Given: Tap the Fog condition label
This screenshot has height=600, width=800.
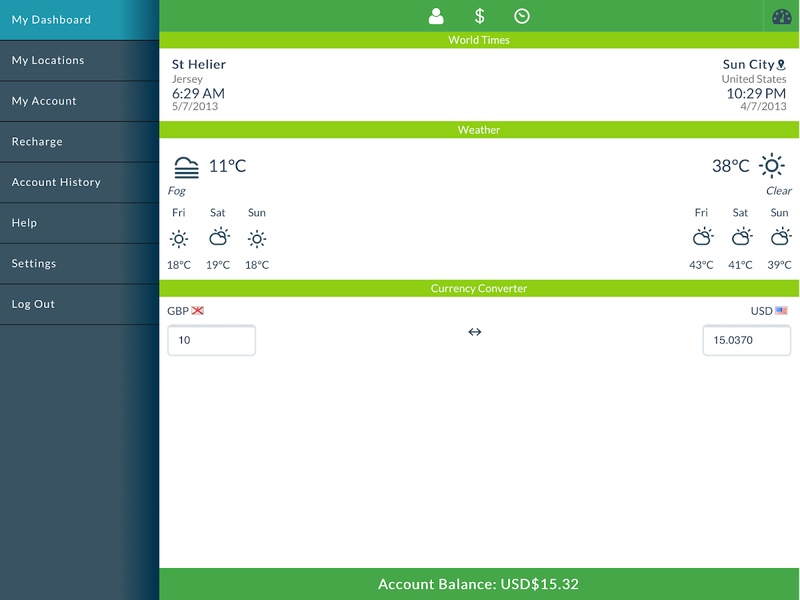Looking at the screenshot, I should coord(177,191).
